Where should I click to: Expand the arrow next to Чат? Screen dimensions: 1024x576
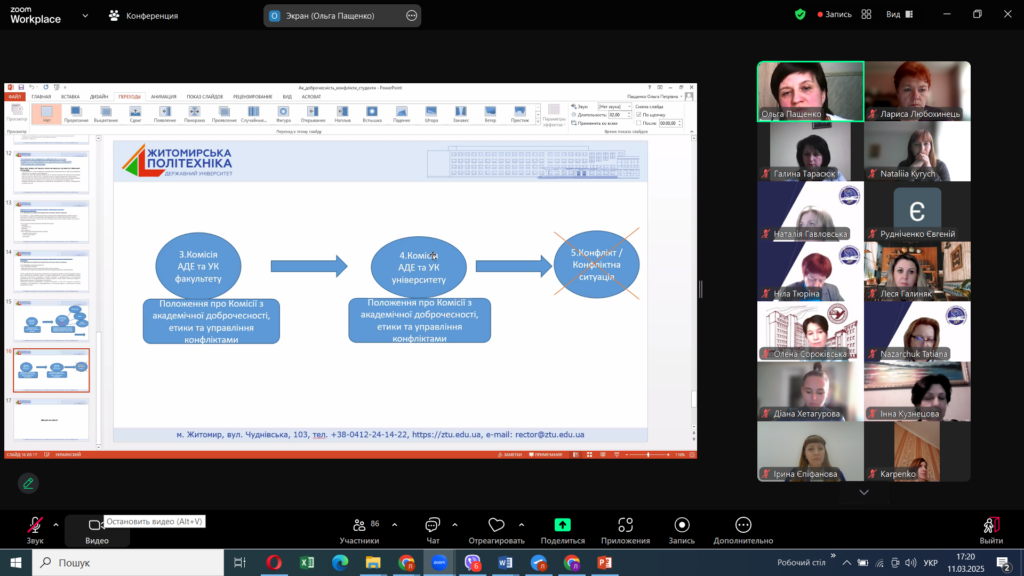point(455,524)
